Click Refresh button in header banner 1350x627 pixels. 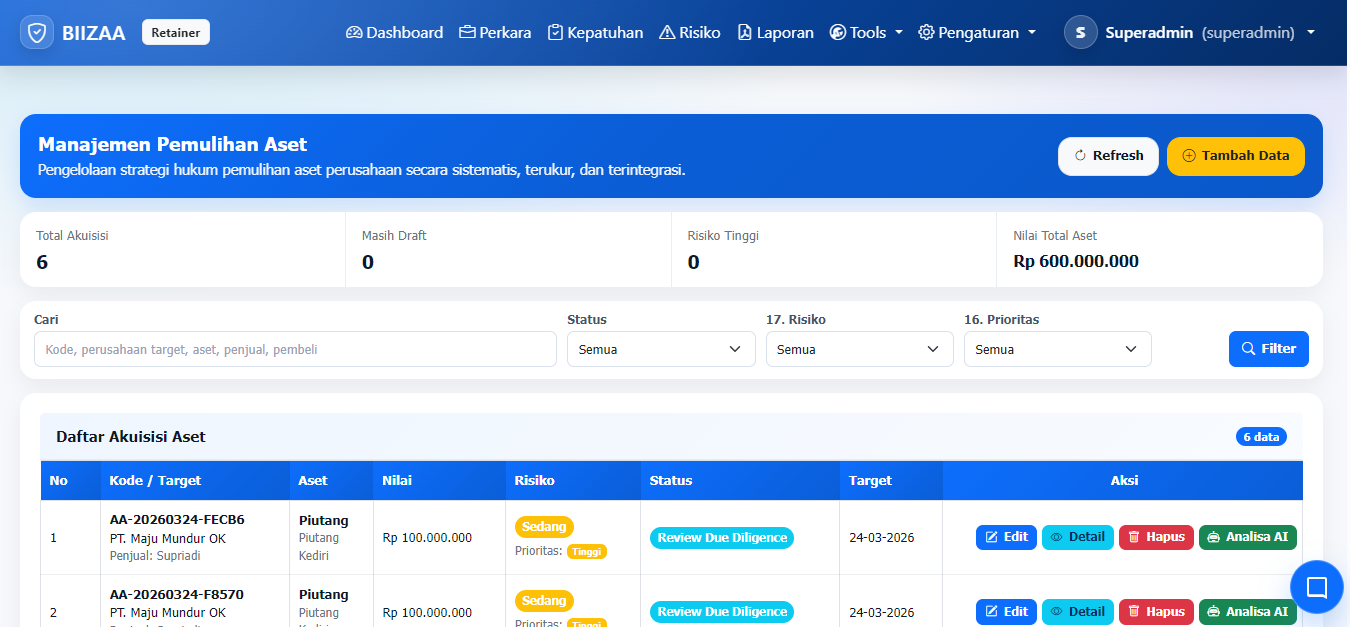[x=1108, y=156]
